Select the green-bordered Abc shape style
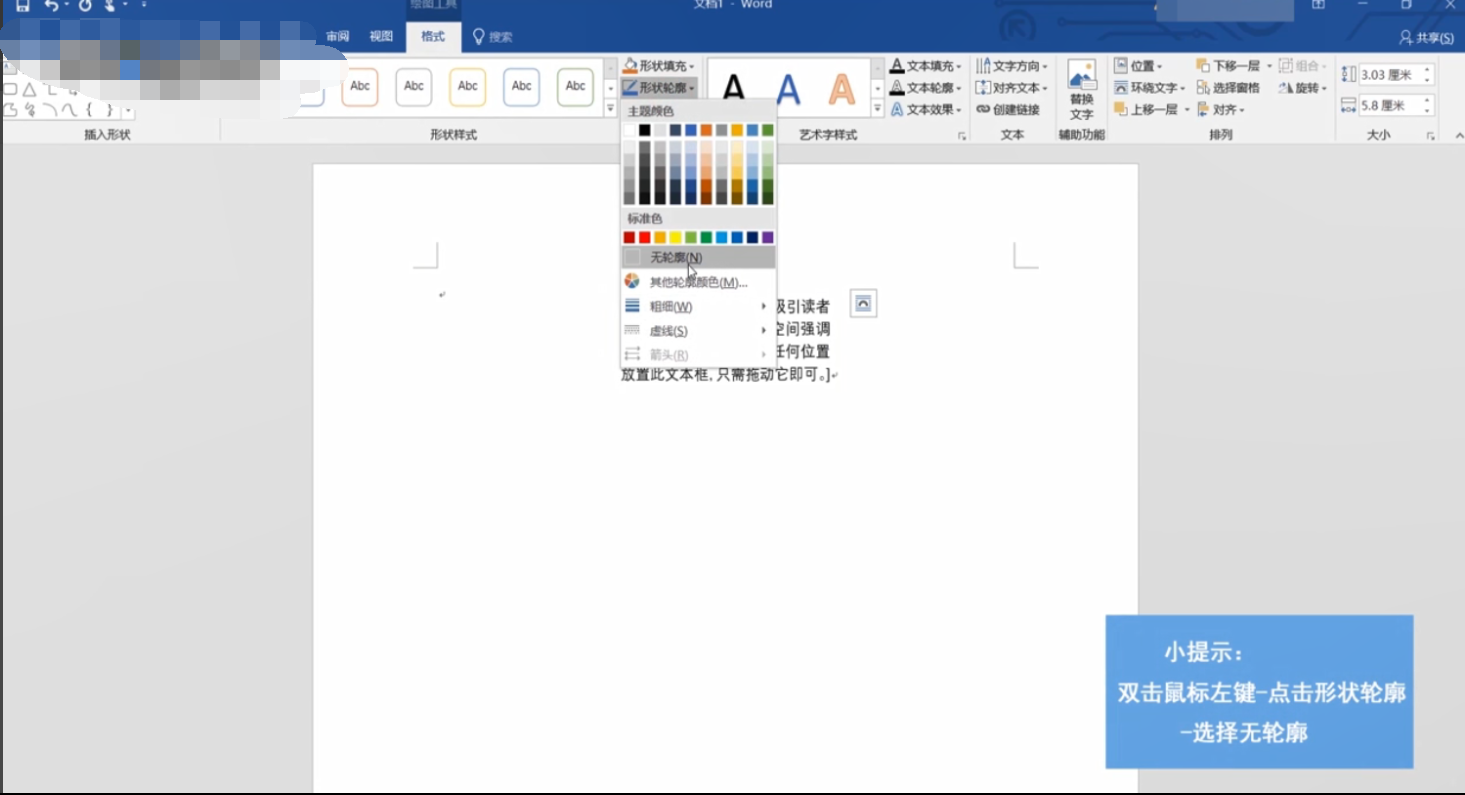The image size is (1465, 795). (576, 86)
